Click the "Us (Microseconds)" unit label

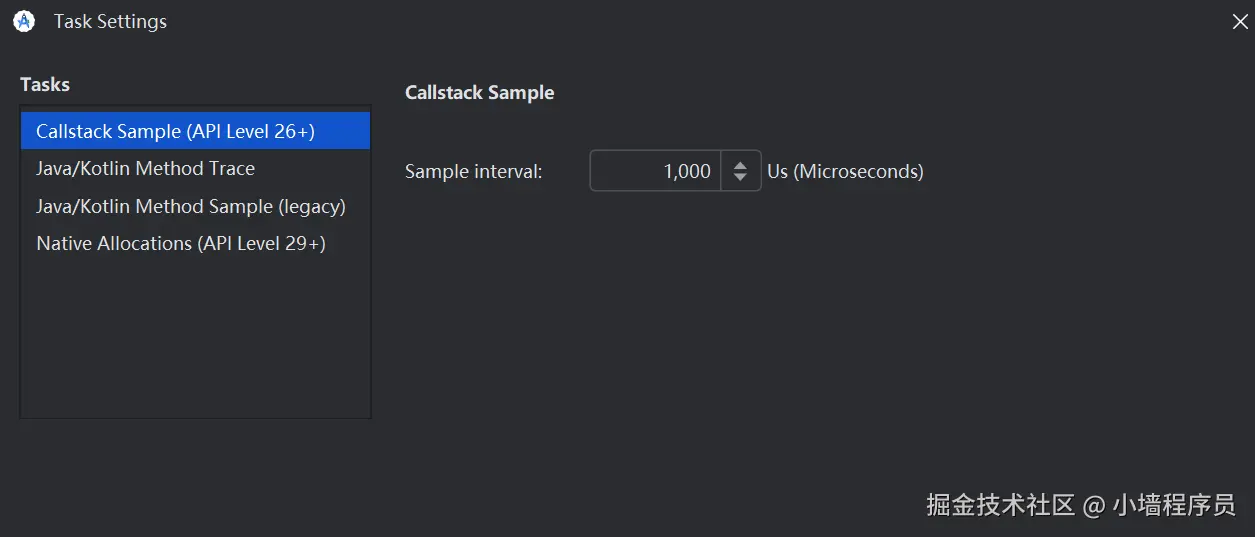coord(845,171)
